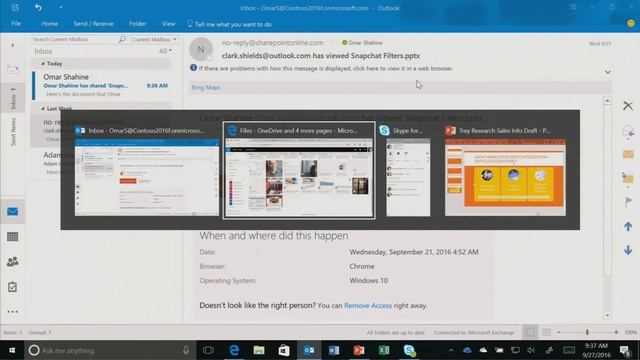Click the reading pane scroll down arrow

[x=607, y=315]
